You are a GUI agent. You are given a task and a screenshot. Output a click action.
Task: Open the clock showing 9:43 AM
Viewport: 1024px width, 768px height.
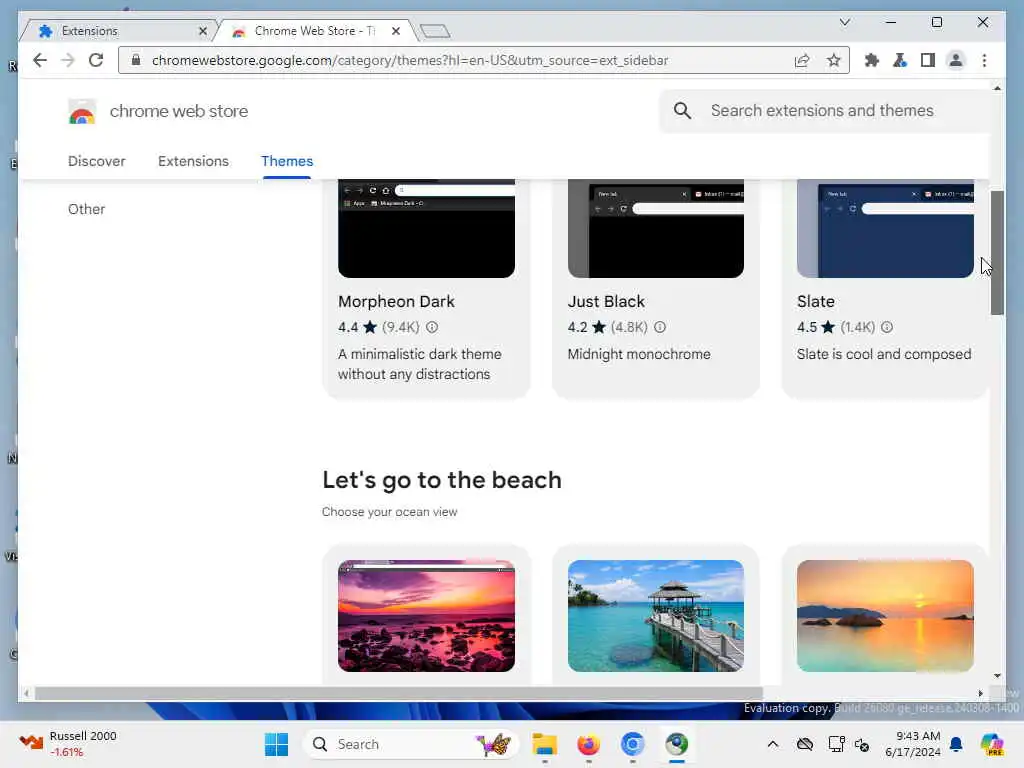912,744
